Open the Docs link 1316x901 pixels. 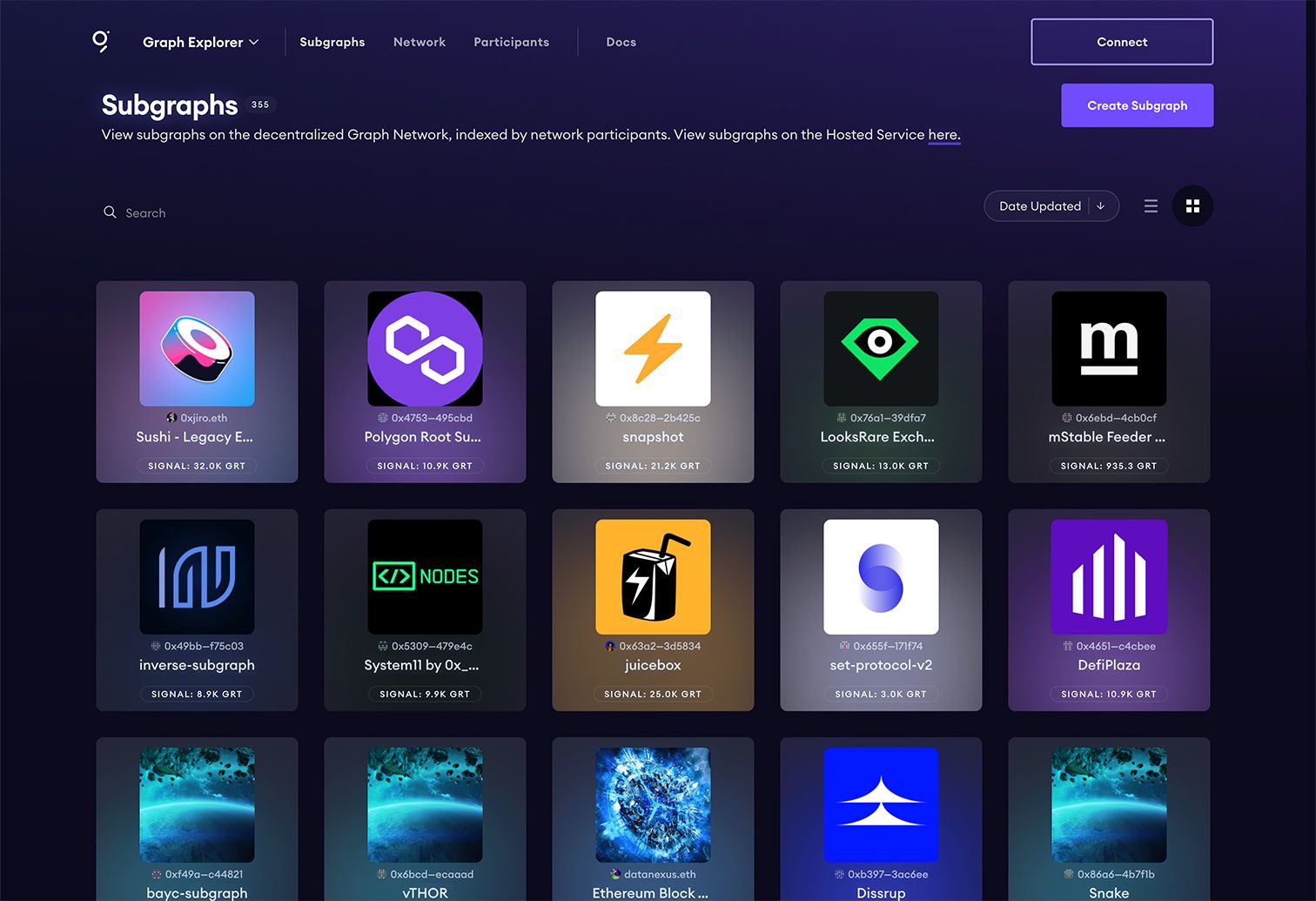(x=621, y=42)
